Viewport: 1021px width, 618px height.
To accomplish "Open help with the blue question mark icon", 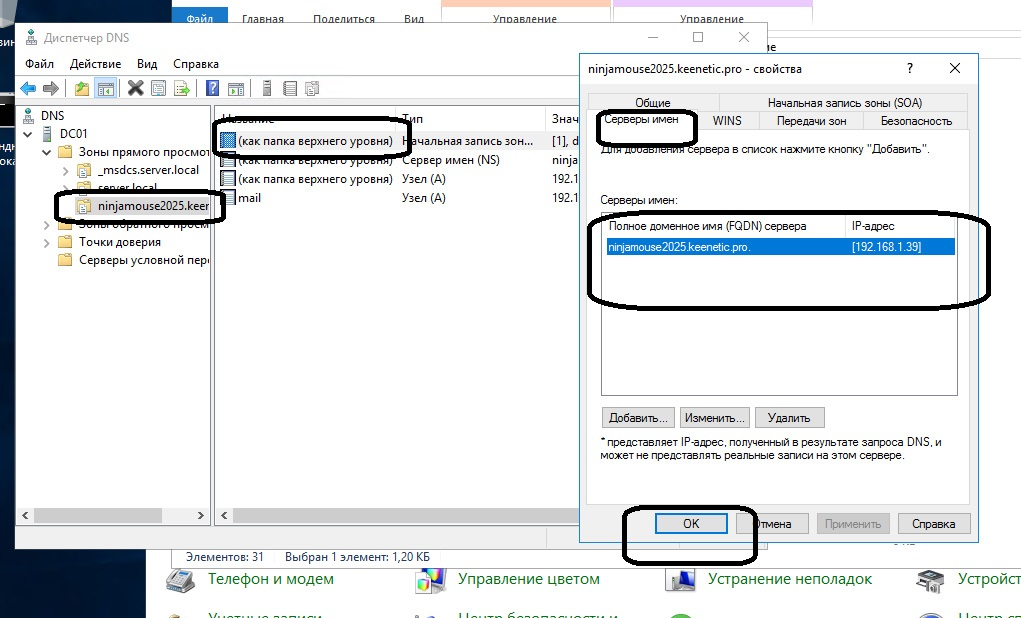I will pyautogui.click(x=212, y=88).
